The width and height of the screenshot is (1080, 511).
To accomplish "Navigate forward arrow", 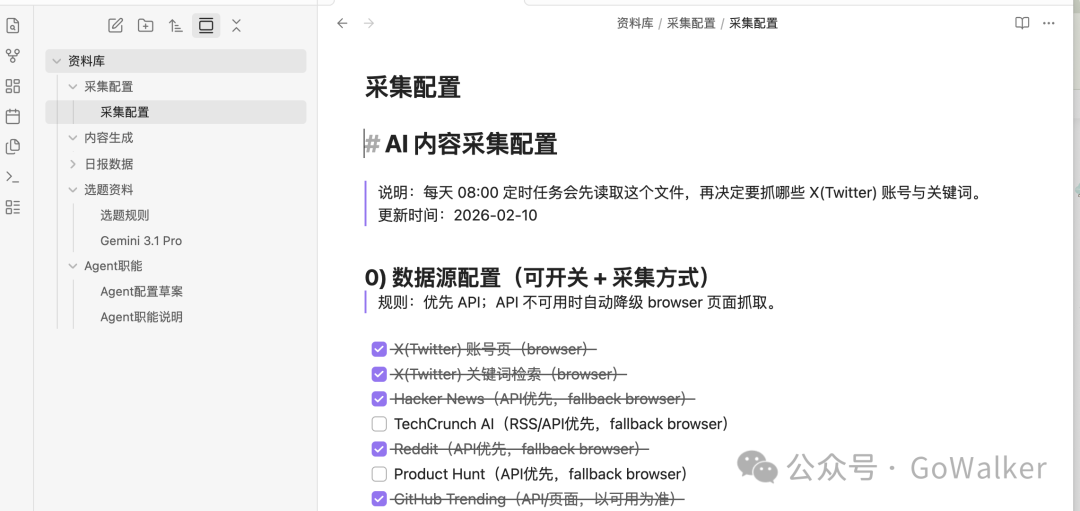I will click(369, 23).
